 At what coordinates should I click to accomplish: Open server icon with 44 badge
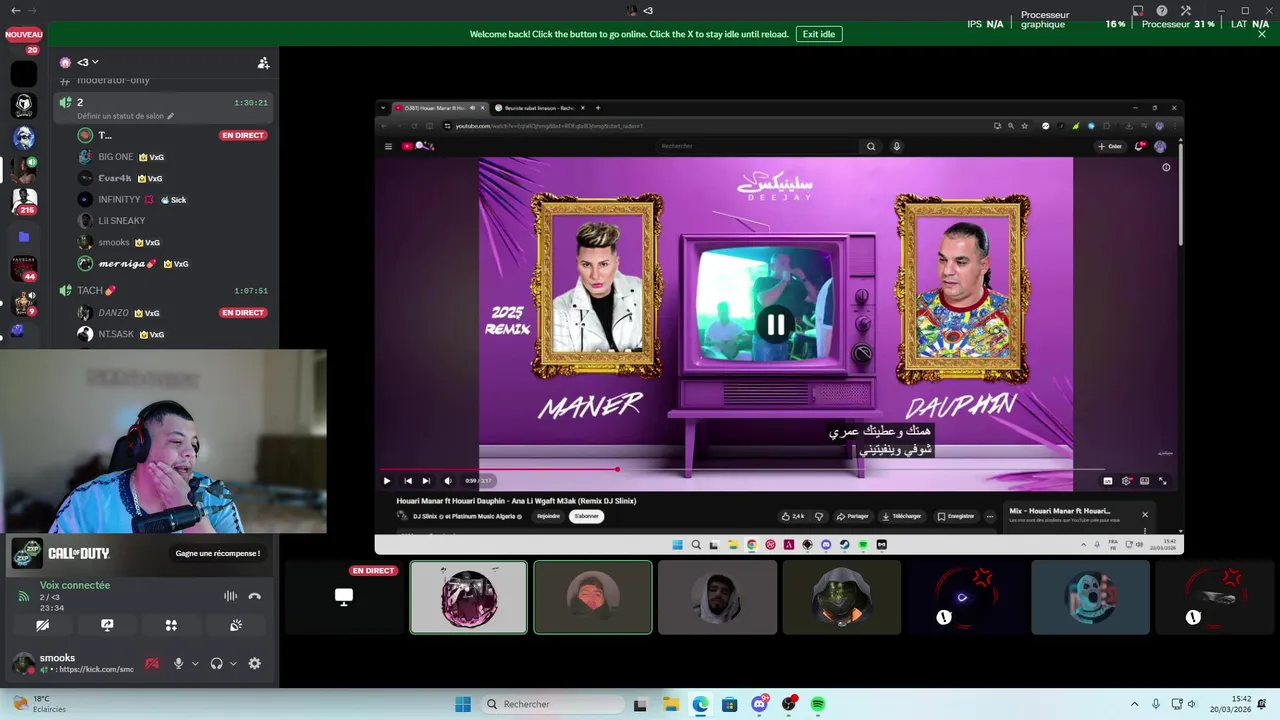pyautogui.click(x=24, y=268)
